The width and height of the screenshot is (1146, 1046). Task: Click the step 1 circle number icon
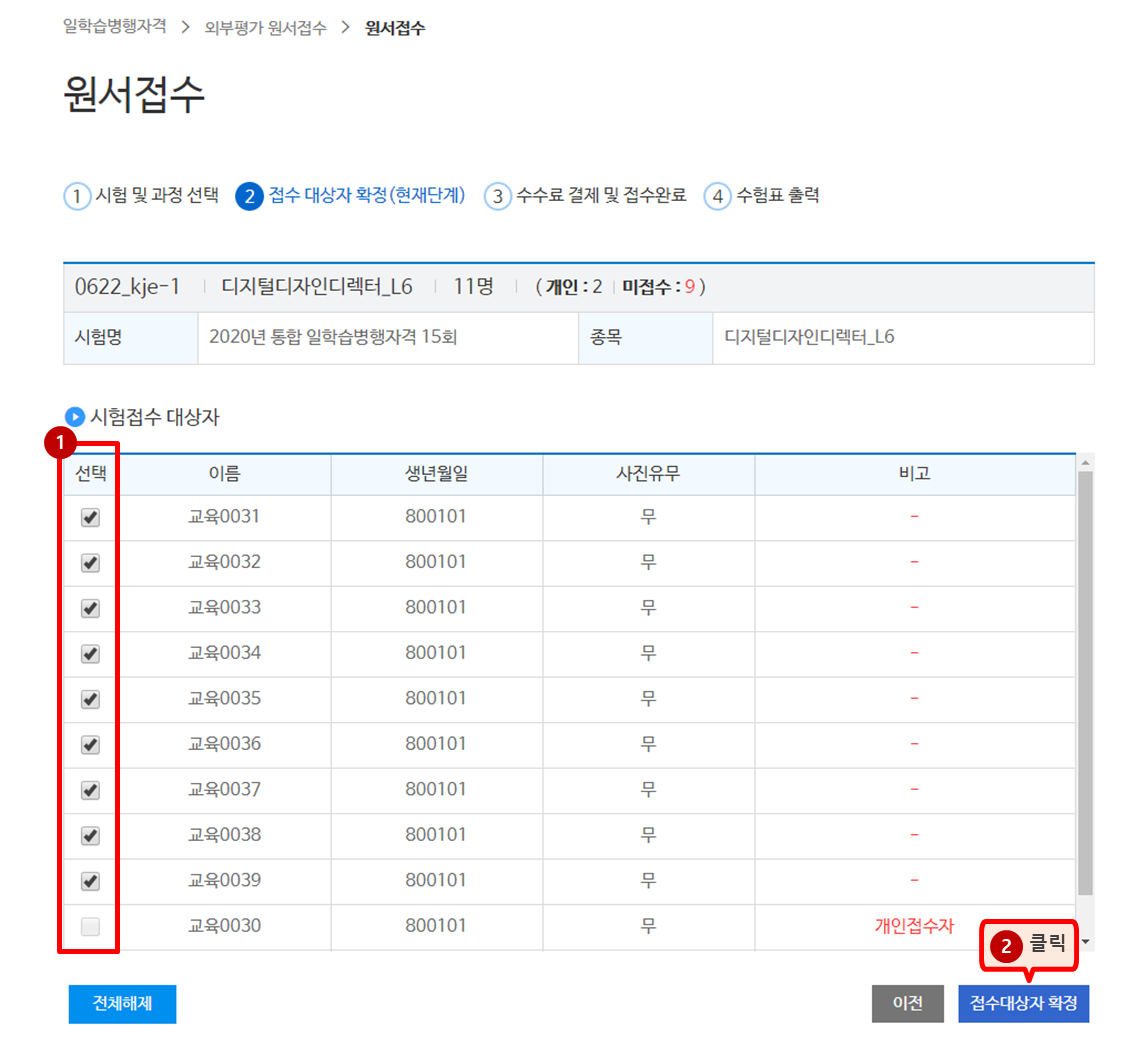[77, 196]
